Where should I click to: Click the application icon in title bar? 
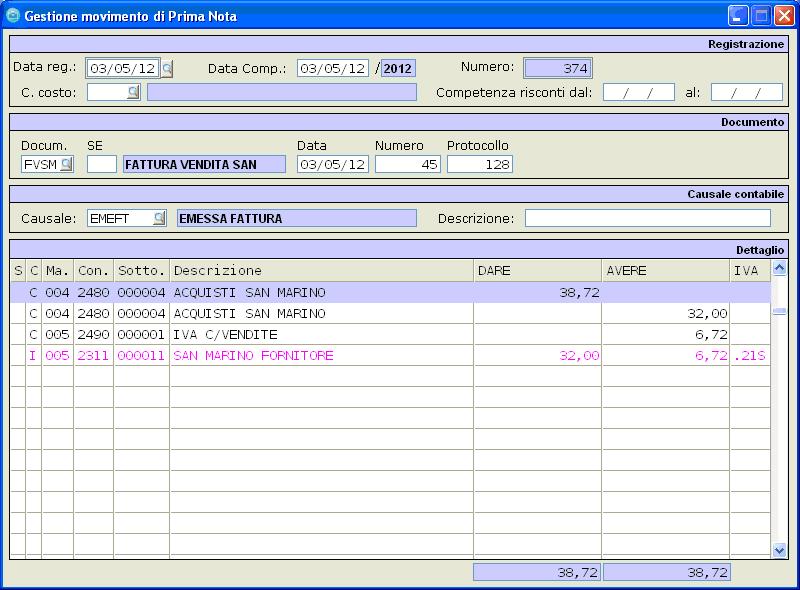pos(13,17)
